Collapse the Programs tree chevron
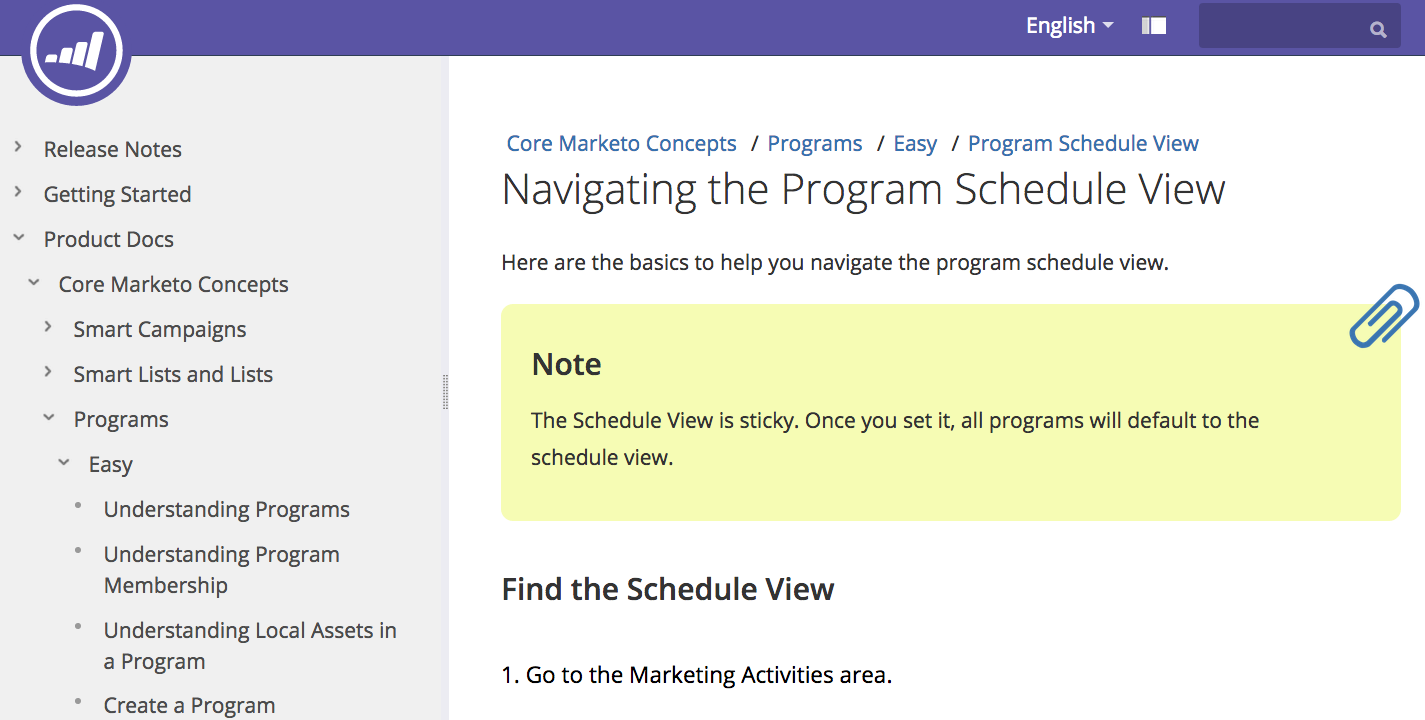 (x=48, y=418)
